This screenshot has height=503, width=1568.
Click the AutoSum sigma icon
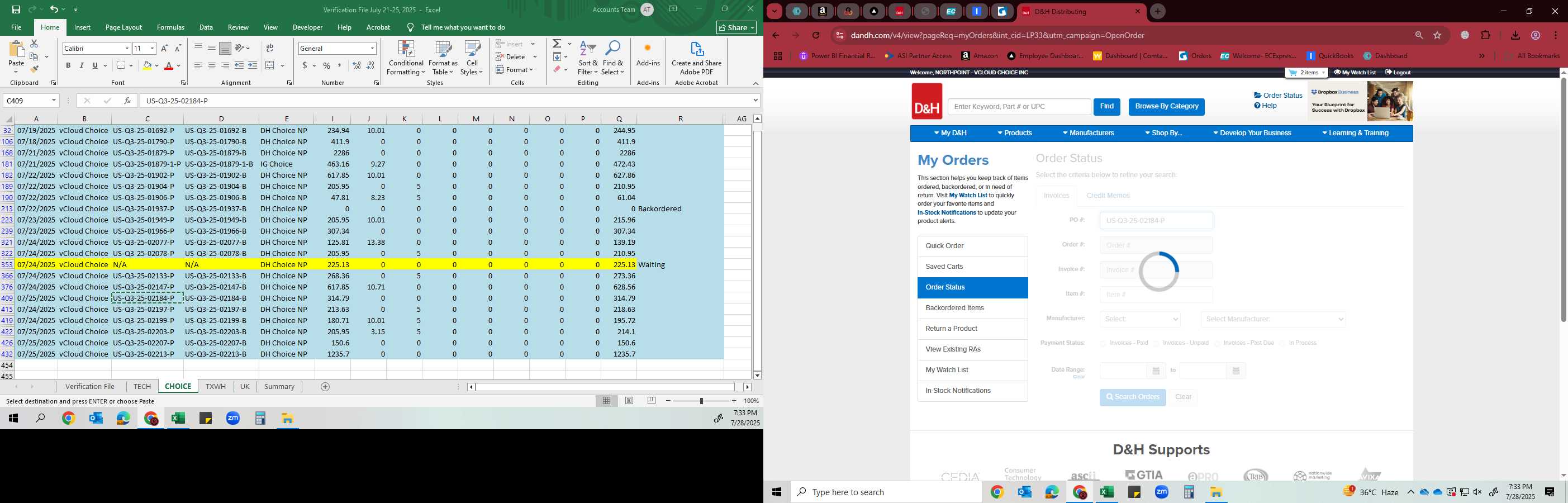[x=557, y=44]
